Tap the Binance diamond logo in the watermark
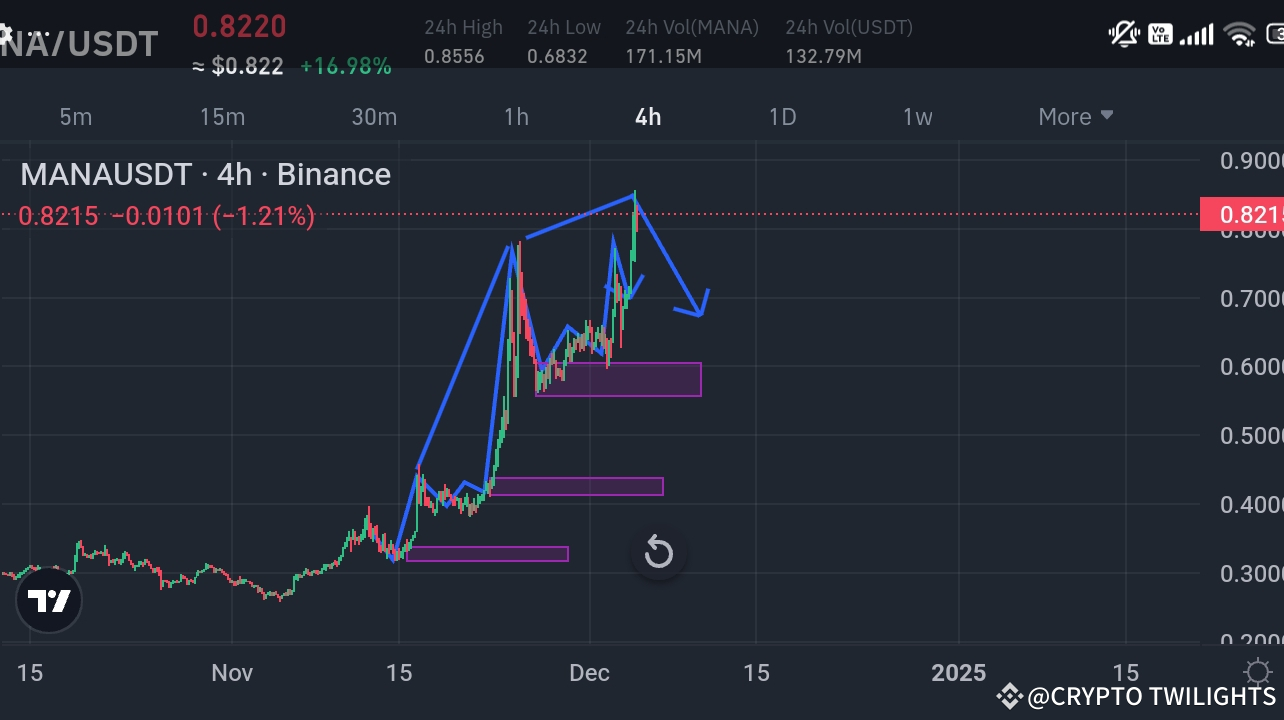Viewport: 1284px width, 720px height. click(x=1009, y=697)
